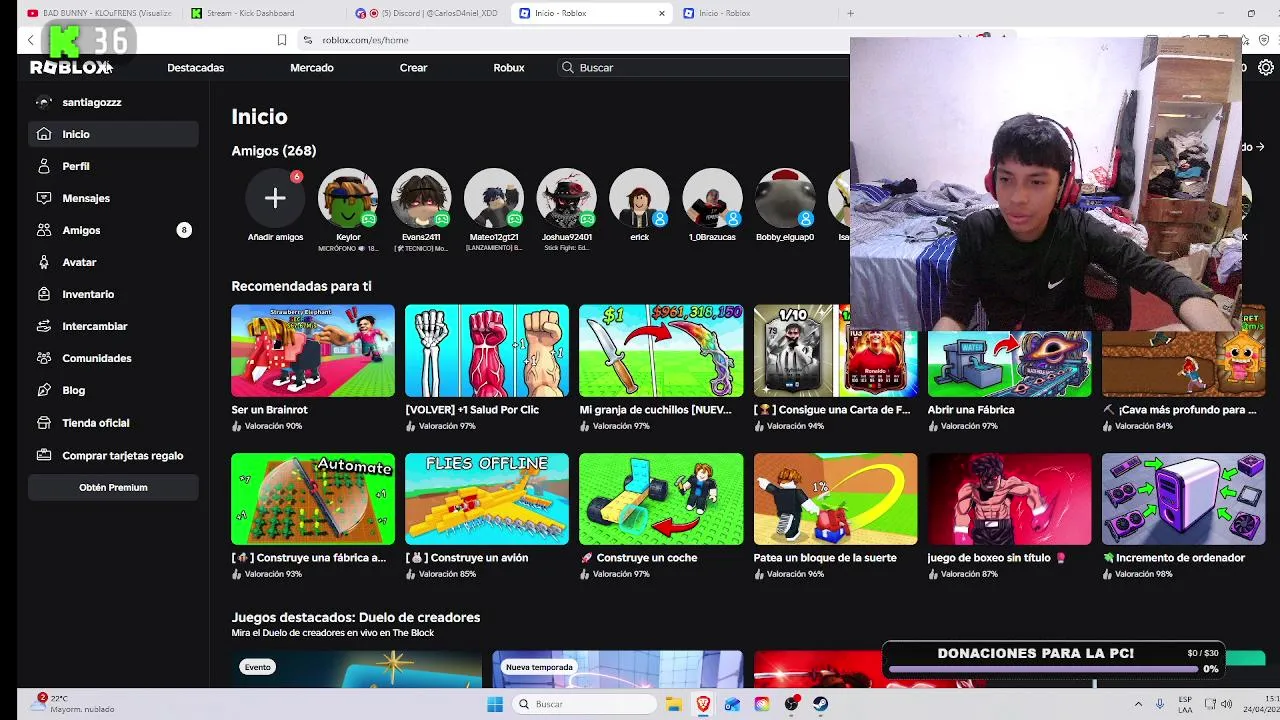1280x720 pixels.
Task: Open Intercambiar in the sidebar
Action: click(x=113, y=326)
